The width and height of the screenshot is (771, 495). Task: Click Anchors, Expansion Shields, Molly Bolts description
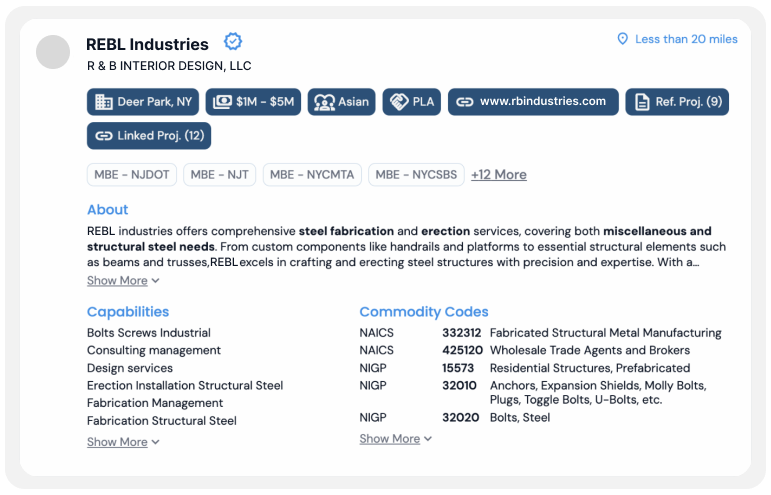coord(598,392)
